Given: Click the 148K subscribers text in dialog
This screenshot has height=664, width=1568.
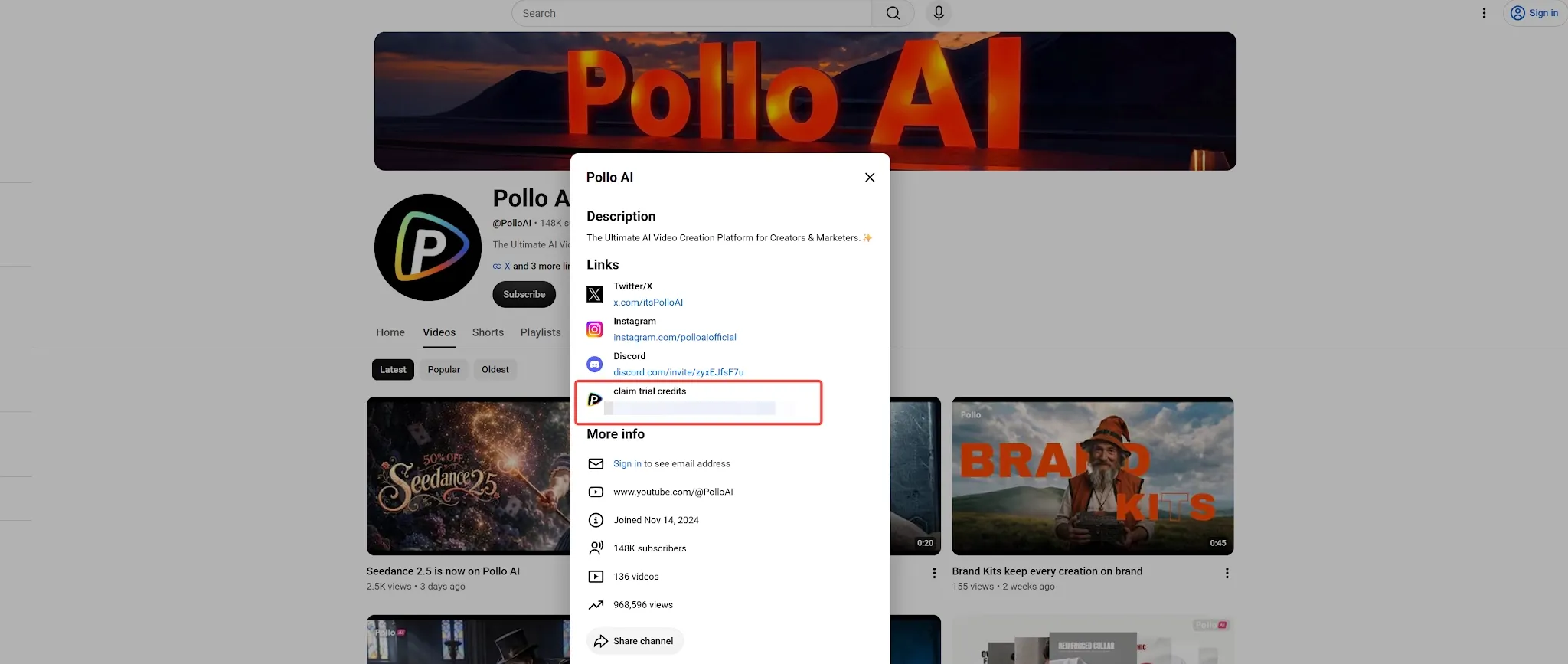Looking at the screenshot, I should click(x=649, y=548).
